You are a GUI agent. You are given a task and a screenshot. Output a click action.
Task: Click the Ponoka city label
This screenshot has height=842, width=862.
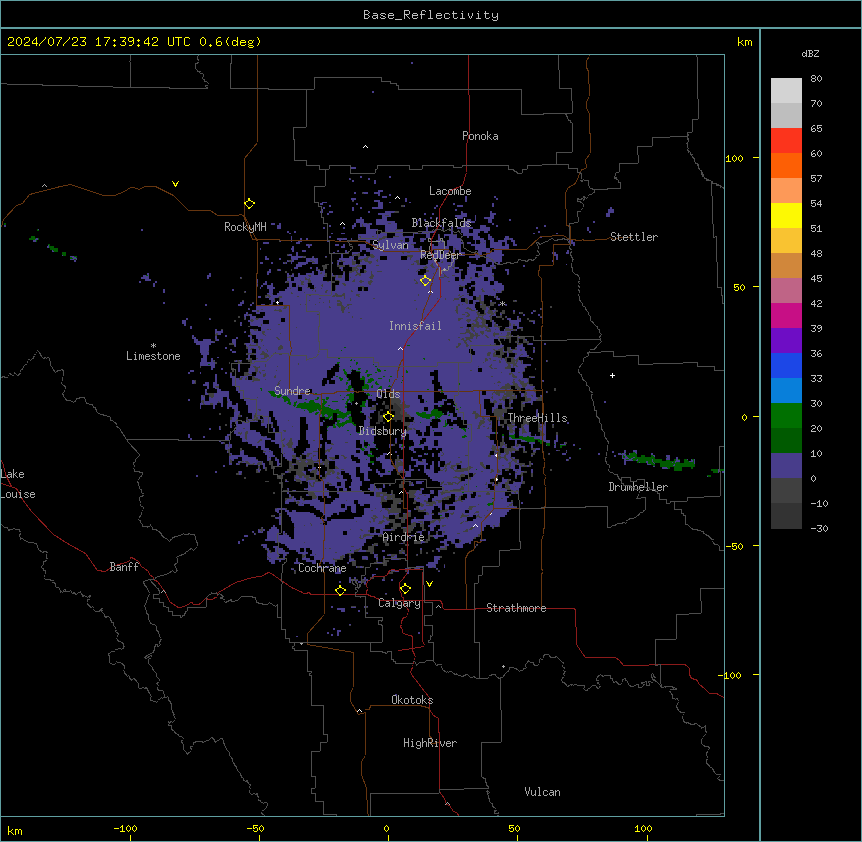480,136
